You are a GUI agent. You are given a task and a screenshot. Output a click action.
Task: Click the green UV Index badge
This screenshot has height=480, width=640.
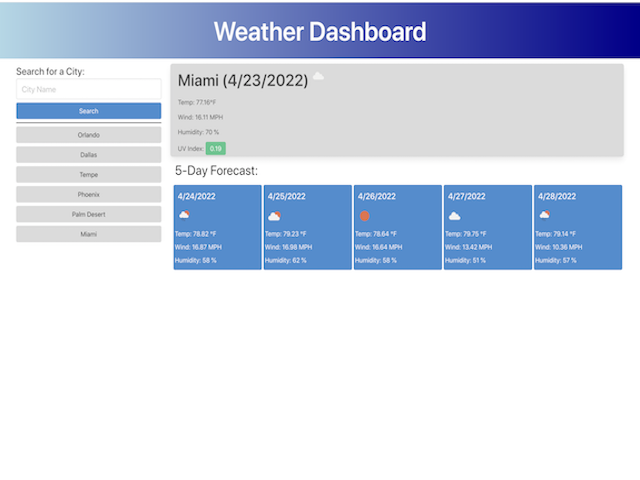point(215,148)
